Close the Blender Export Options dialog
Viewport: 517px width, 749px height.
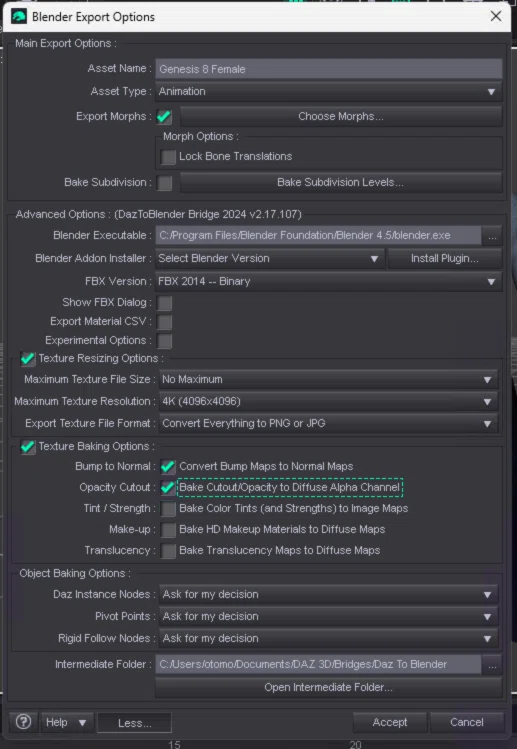click(x=496, y=16)
